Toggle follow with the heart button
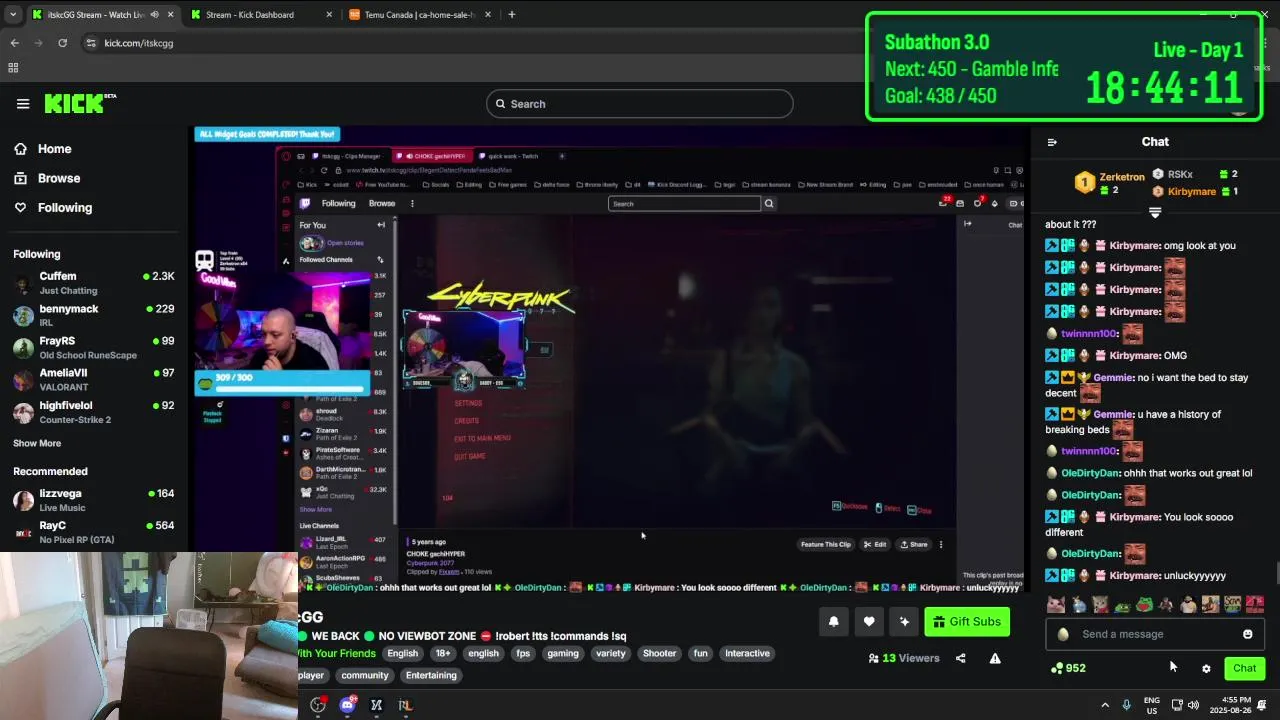Image resolution: width=1280 pixels, height=720 pixels. [x=869, y=622]
